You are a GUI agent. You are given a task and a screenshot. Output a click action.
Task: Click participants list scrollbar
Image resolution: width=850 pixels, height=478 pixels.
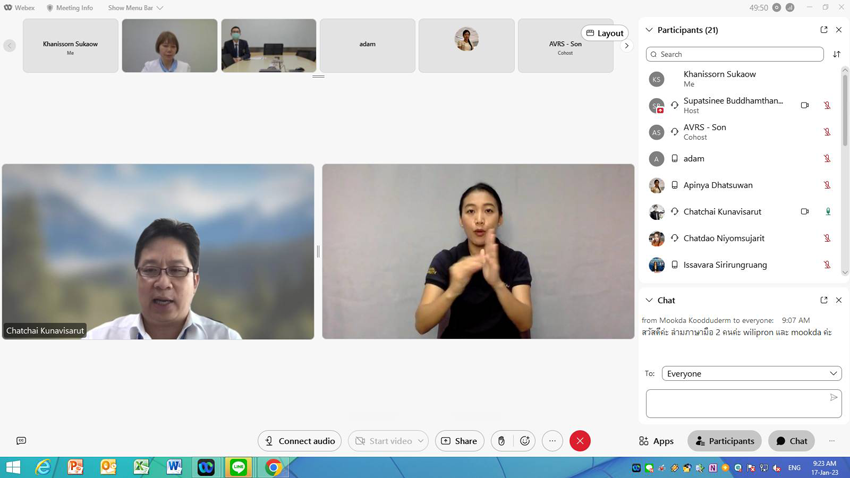pyautogui.click(x=845, y=111)
